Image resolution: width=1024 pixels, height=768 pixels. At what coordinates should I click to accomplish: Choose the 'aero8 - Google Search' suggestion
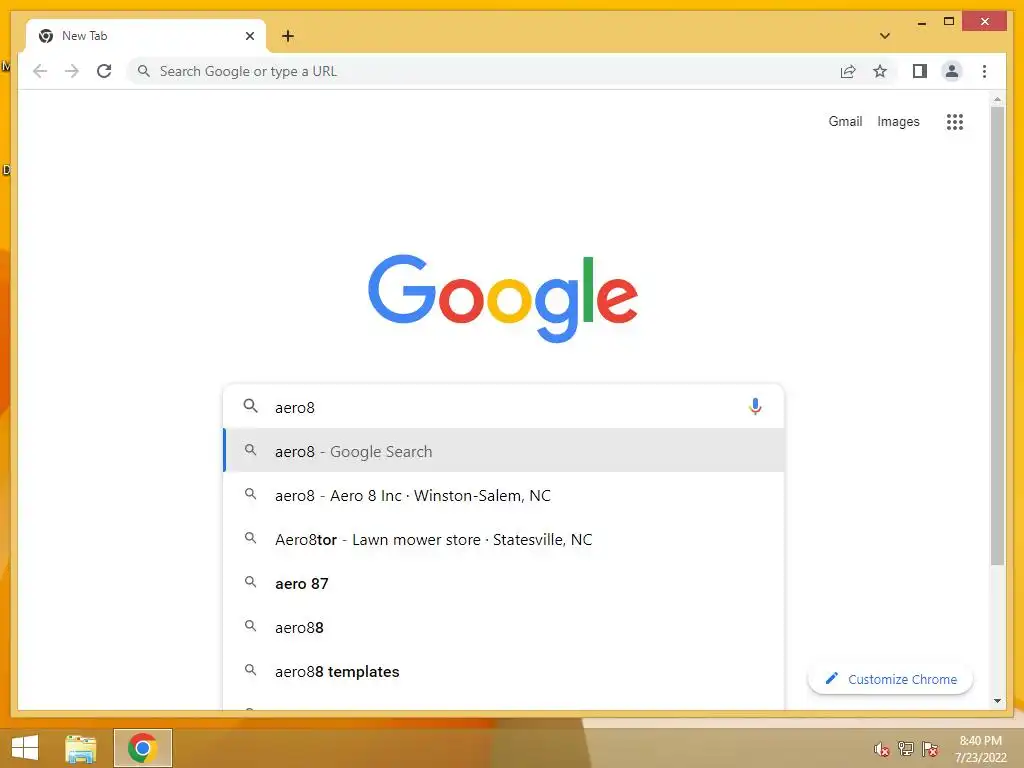click(504, 451)
